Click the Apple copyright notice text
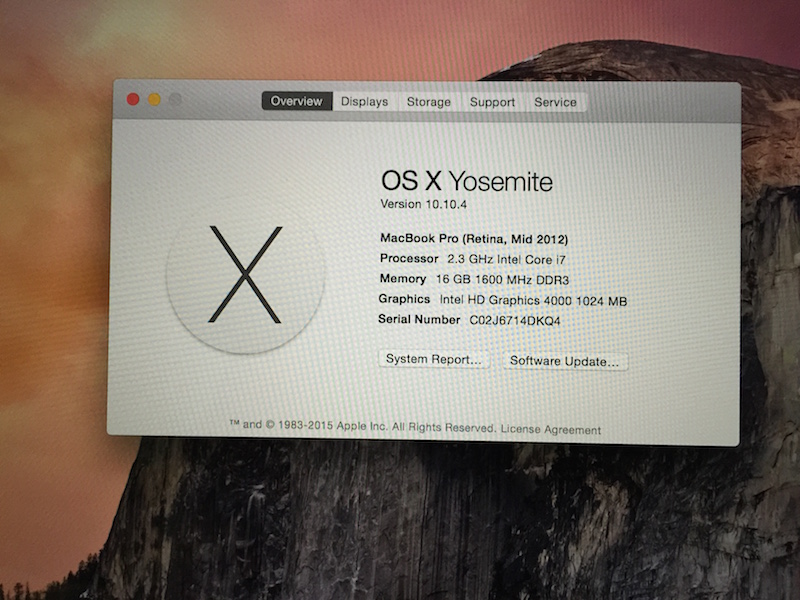 coord(362,426)
